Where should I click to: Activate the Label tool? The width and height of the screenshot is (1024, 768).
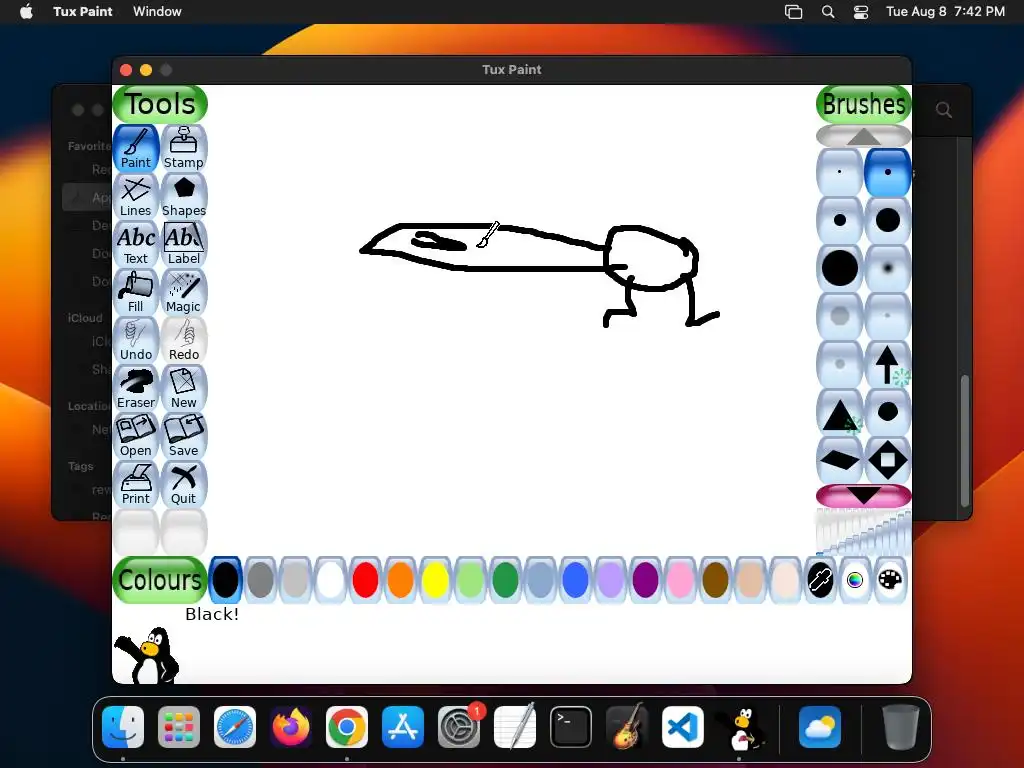[x=184, y=244]
